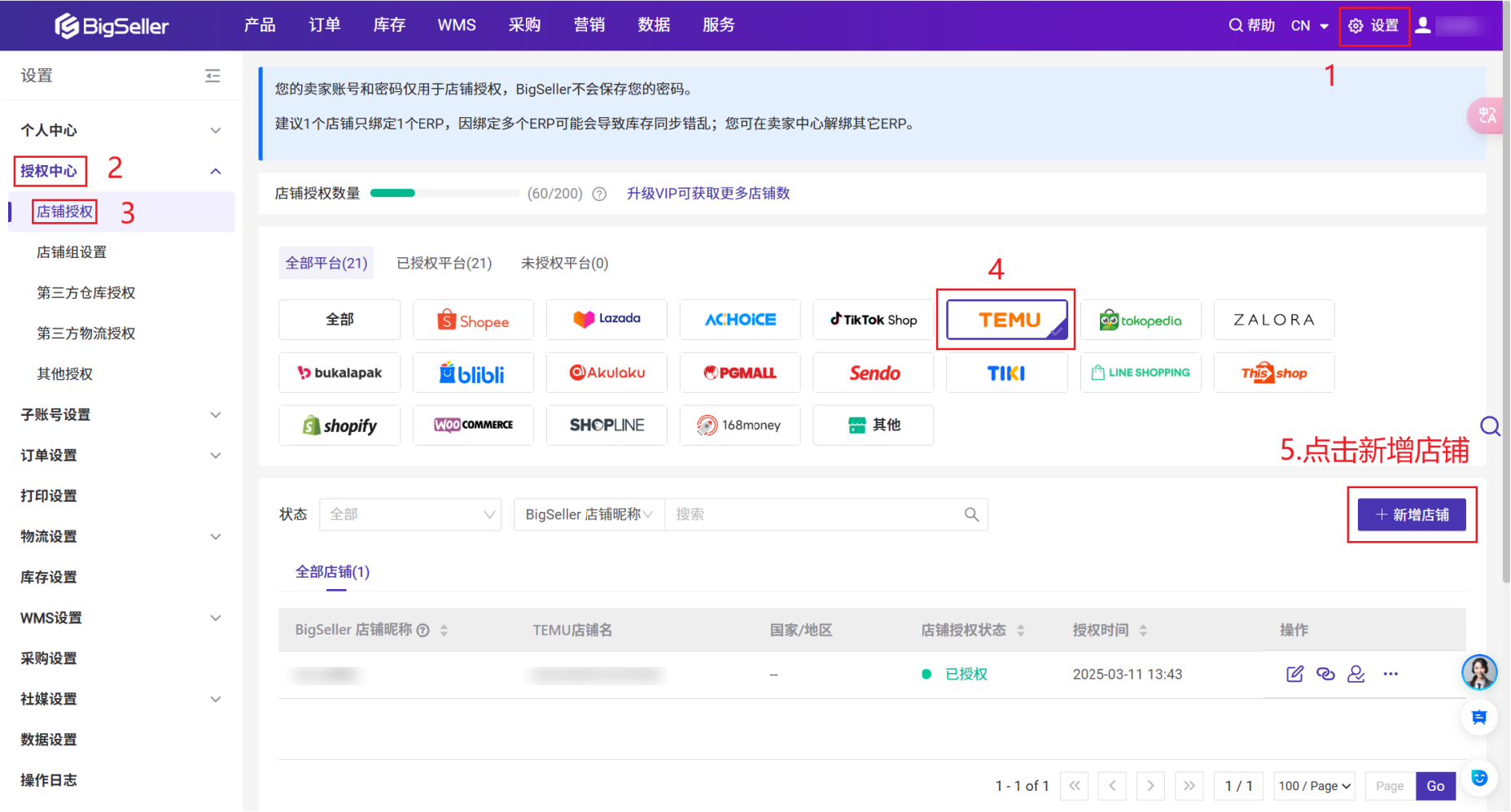The height and width of the screenshot is (812, 1511).
Task: Click the edit icon in the store row
Action: 1294,674
